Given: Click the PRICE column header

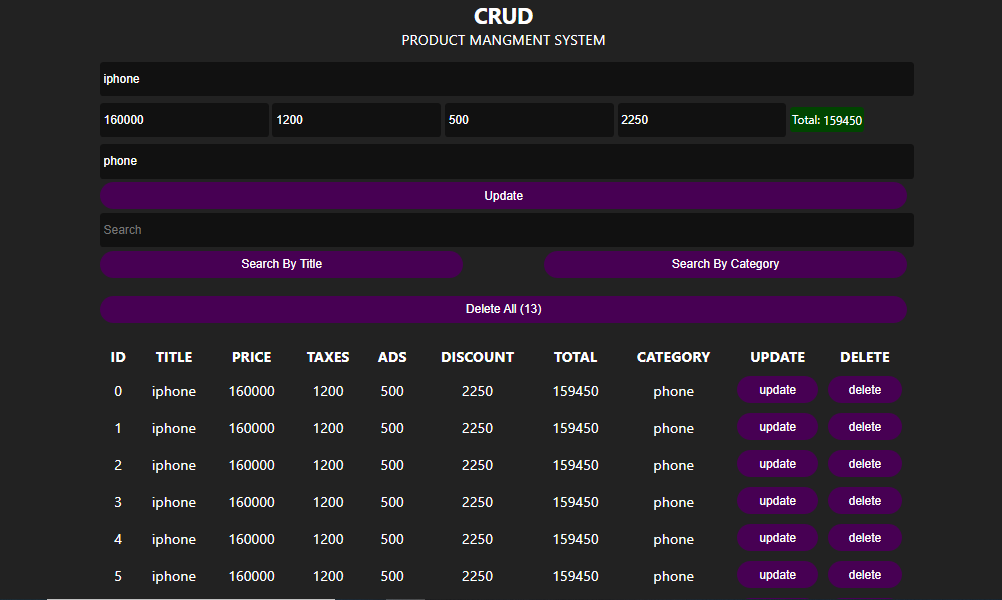Looking at the screenshot, I should (x=252, y=357).
